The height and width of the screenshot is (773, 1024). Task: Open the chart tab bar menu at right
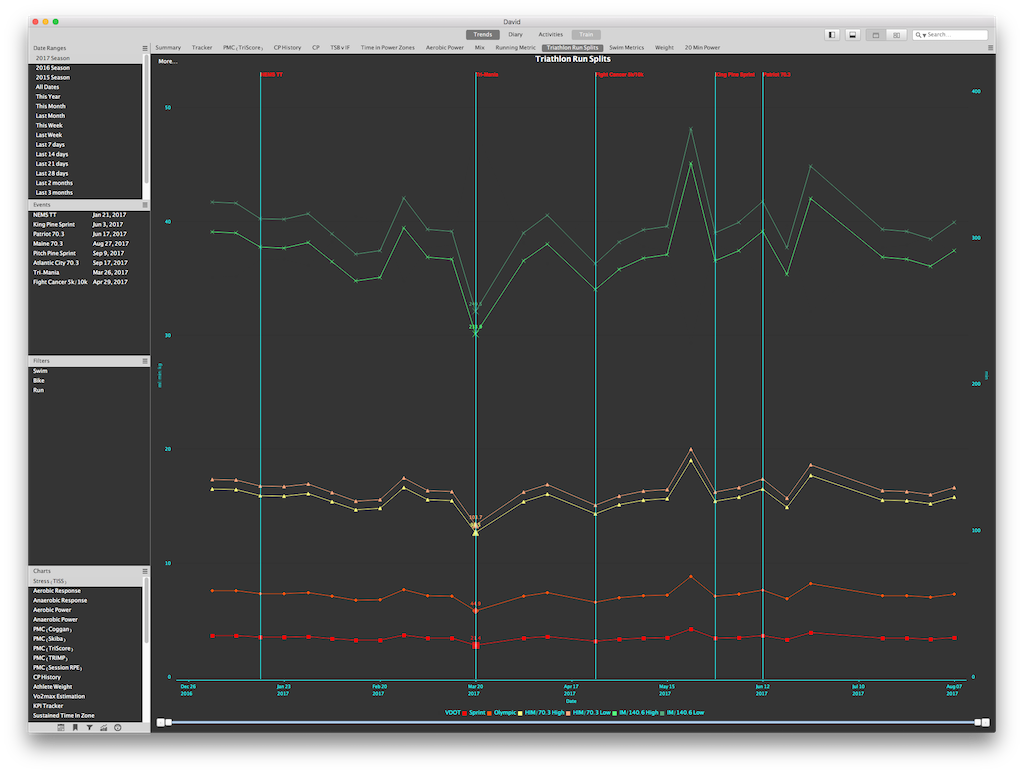coord(990,47)
